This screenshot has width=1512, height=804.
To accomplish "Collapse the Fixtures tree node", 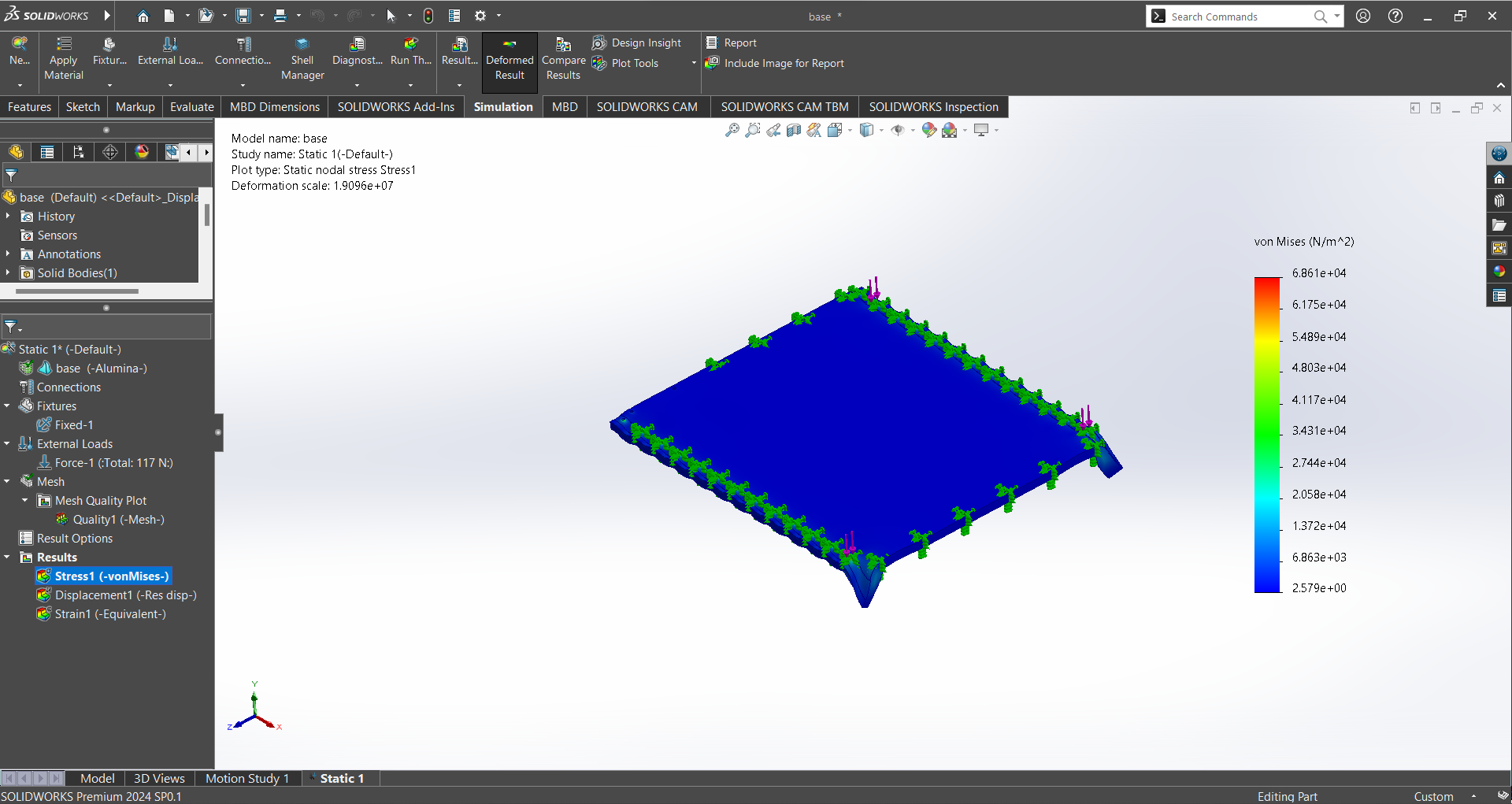I will click(x=7, y=406).
